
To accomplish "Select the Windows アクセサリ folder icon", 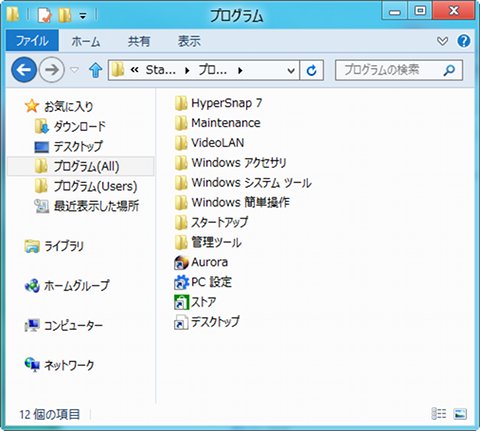I will tap(181, 163).
